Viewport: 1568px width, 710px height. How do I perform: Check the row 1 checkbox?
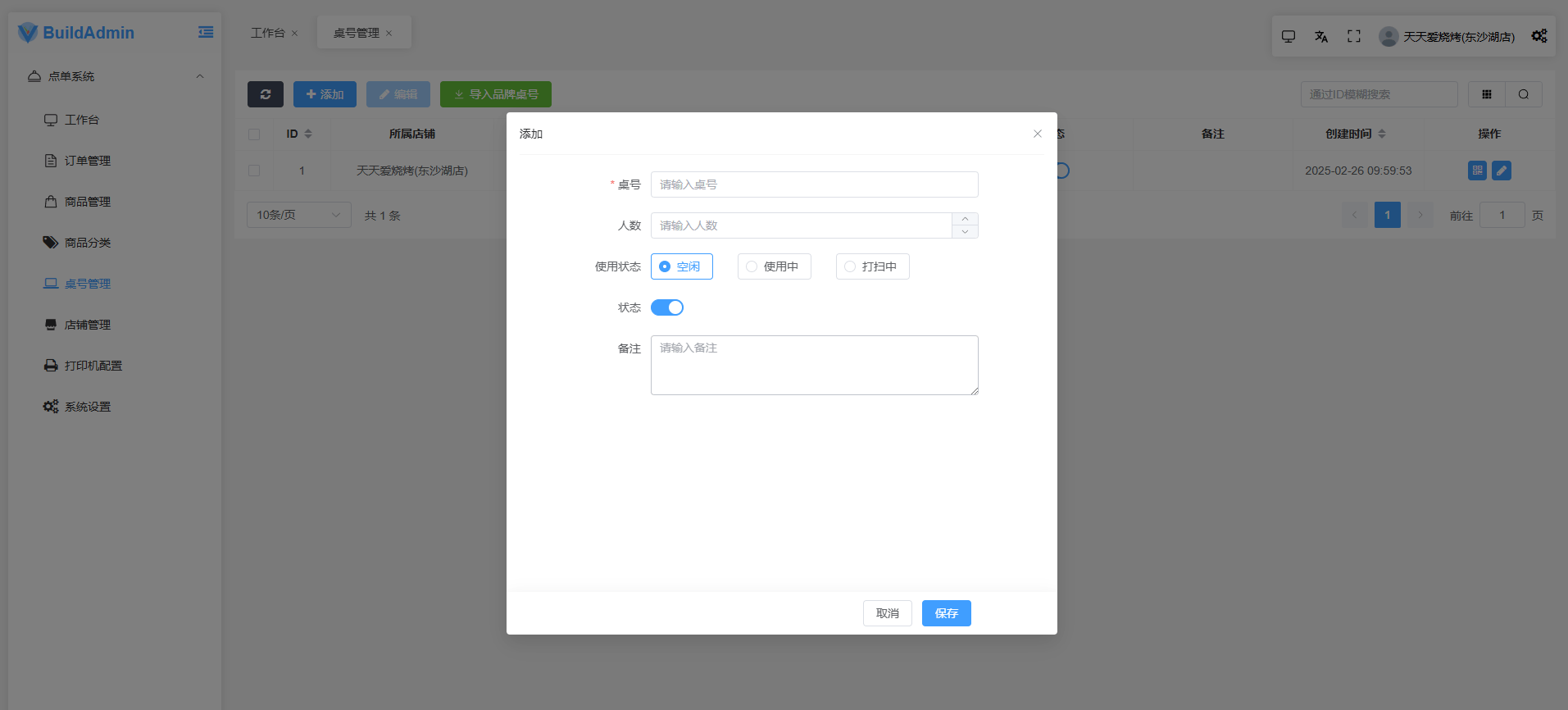(x=254, y=171)
